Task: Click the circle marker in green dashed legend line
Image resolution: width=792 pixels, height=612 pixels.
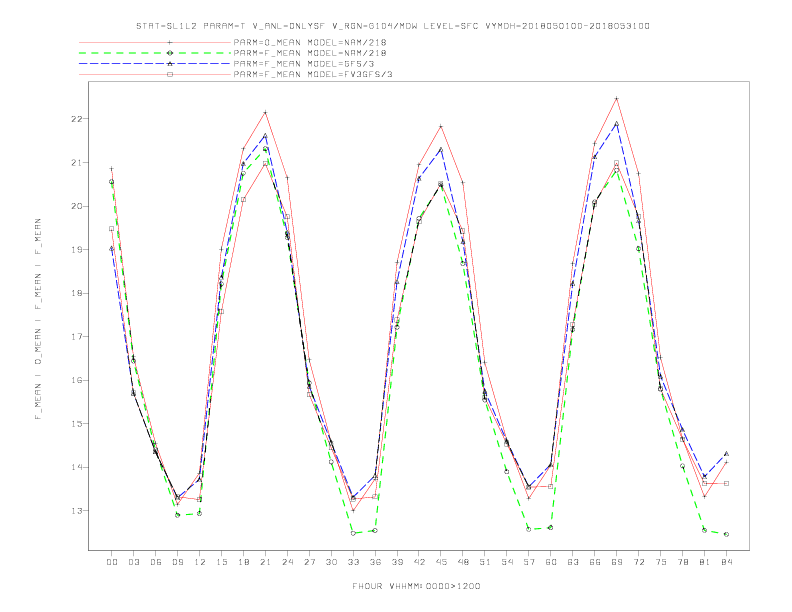Action: pyautogui.click(x=170, y=53)
